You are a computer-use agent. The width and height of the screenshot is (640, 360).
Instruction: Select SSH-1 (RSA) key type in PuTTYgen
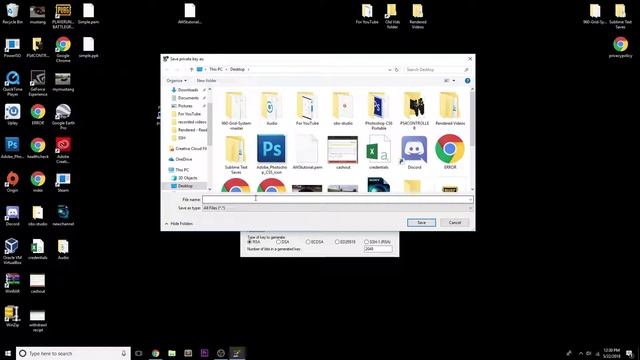tap(378, 242)
